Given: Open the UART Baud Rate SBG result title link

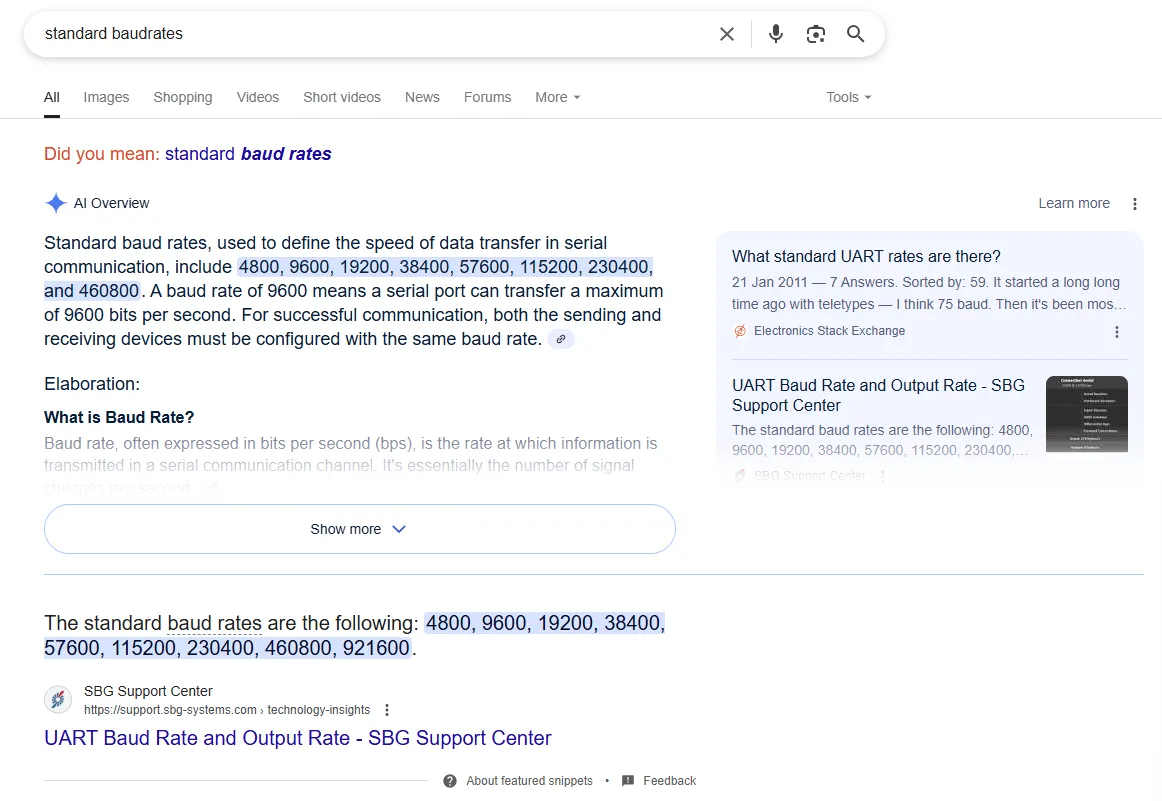Looking at the screenshot, I should [x=297, y=738].
